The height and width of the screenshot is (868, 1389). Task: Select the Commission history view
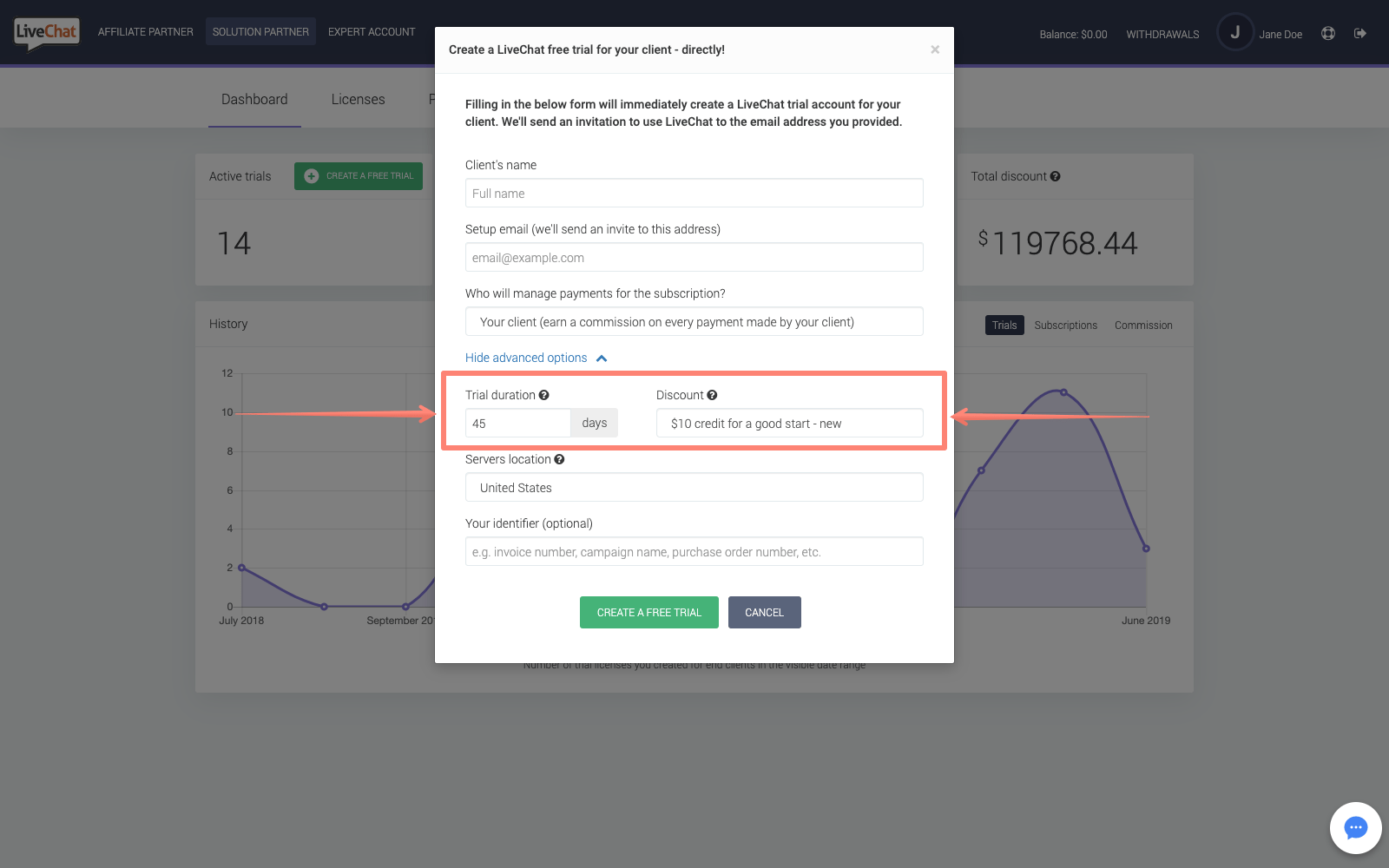coord(1143,325)
